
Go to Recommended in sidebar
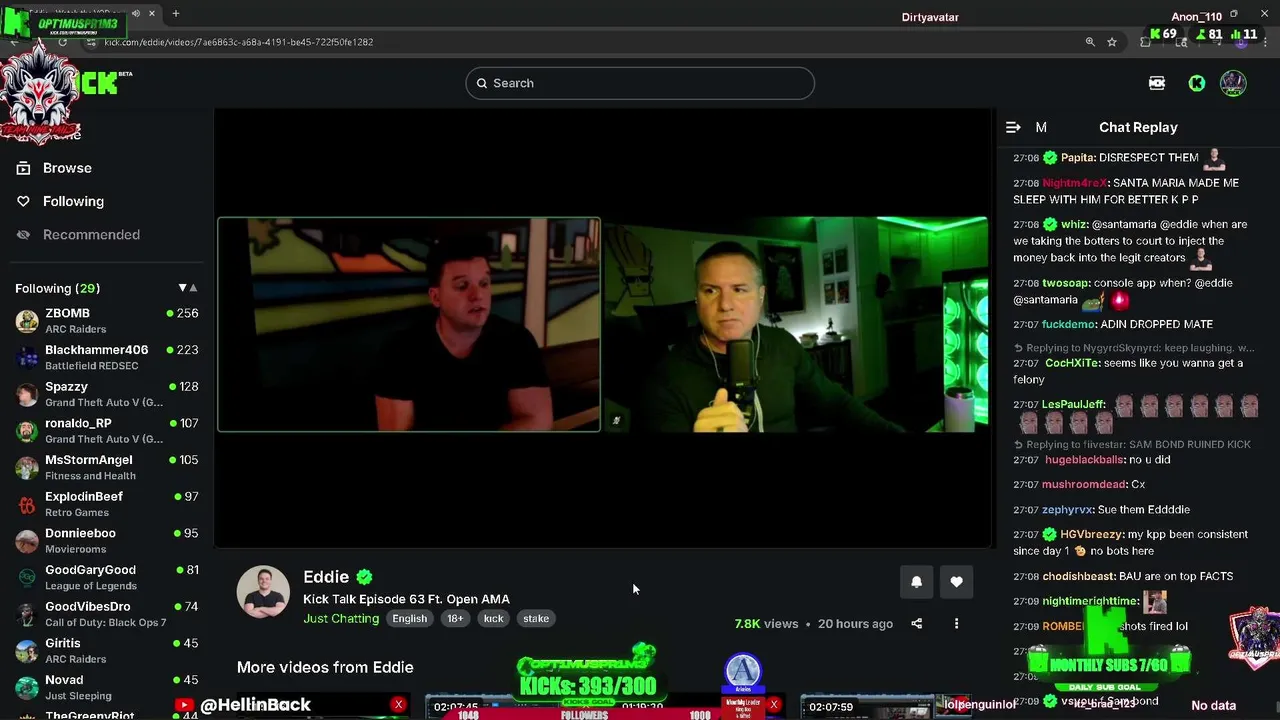tap(91, 234)
